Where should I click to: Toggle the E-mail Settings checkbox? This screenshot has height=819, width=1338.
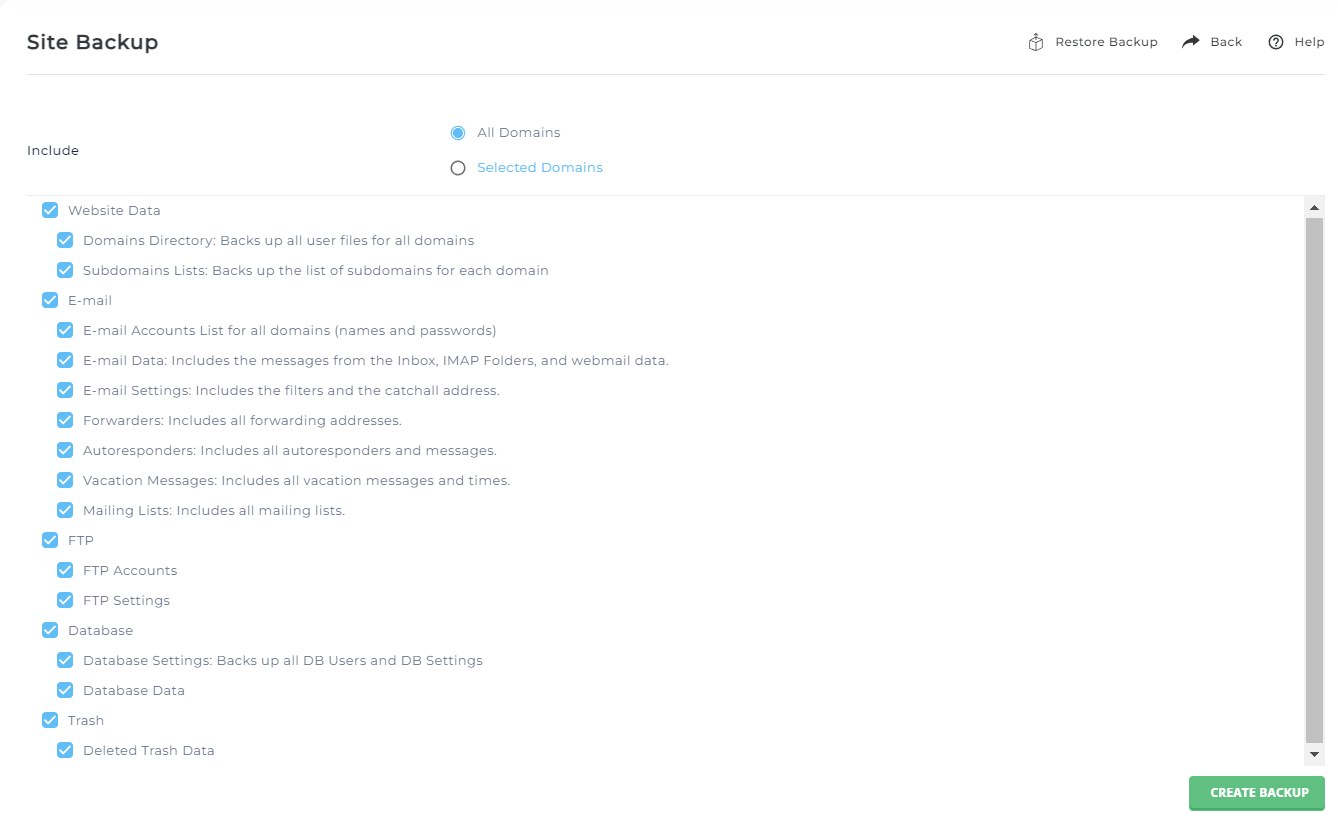point(65,390)
